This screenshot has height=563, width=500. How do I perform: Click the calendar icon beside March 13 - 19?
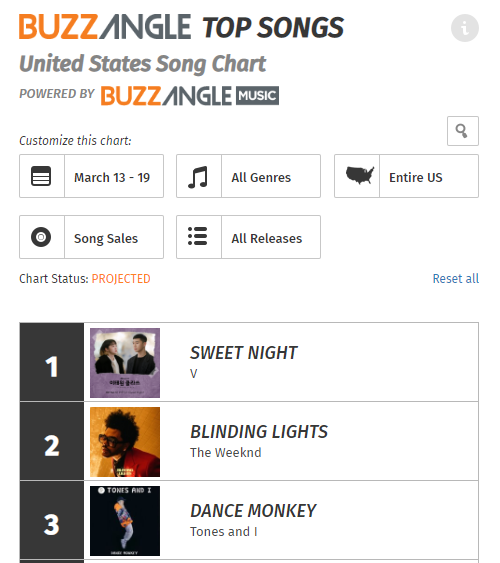pos(41,176)
